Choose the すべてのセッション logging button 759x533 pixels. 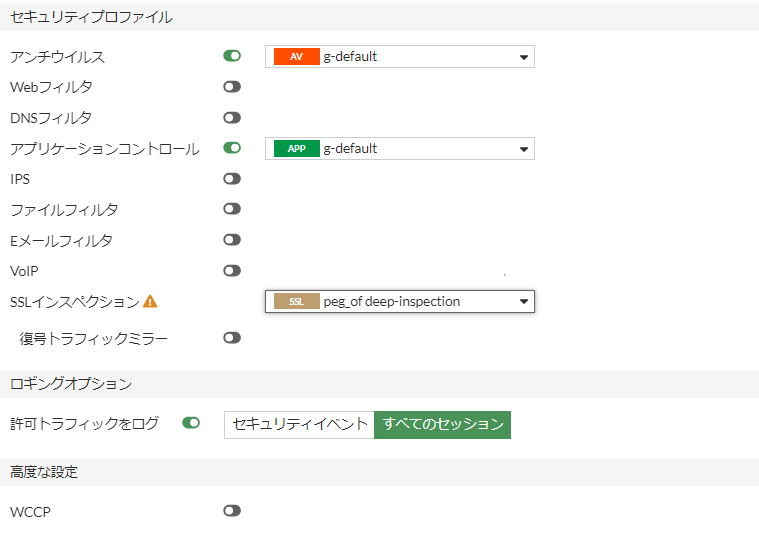coord(442,425)
